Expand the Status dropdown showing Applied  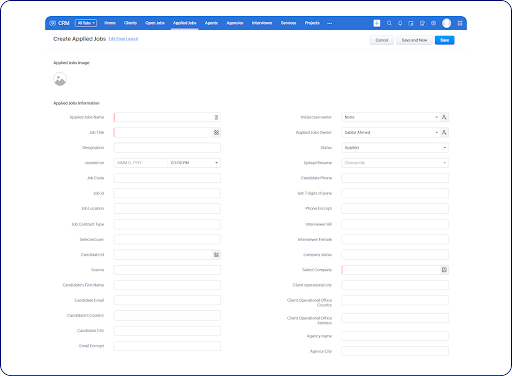(x=395, y=148)
